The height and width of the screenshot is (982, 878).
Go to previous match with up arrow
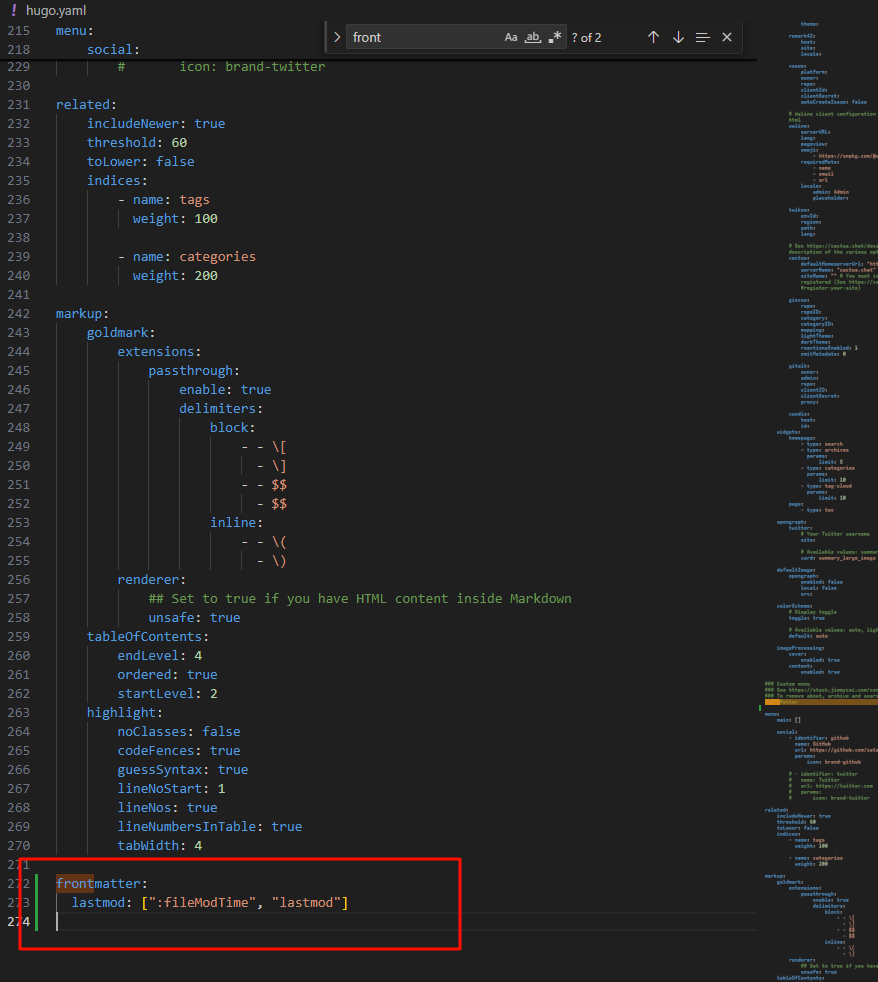pyautogui.click(x=653, y=37)
